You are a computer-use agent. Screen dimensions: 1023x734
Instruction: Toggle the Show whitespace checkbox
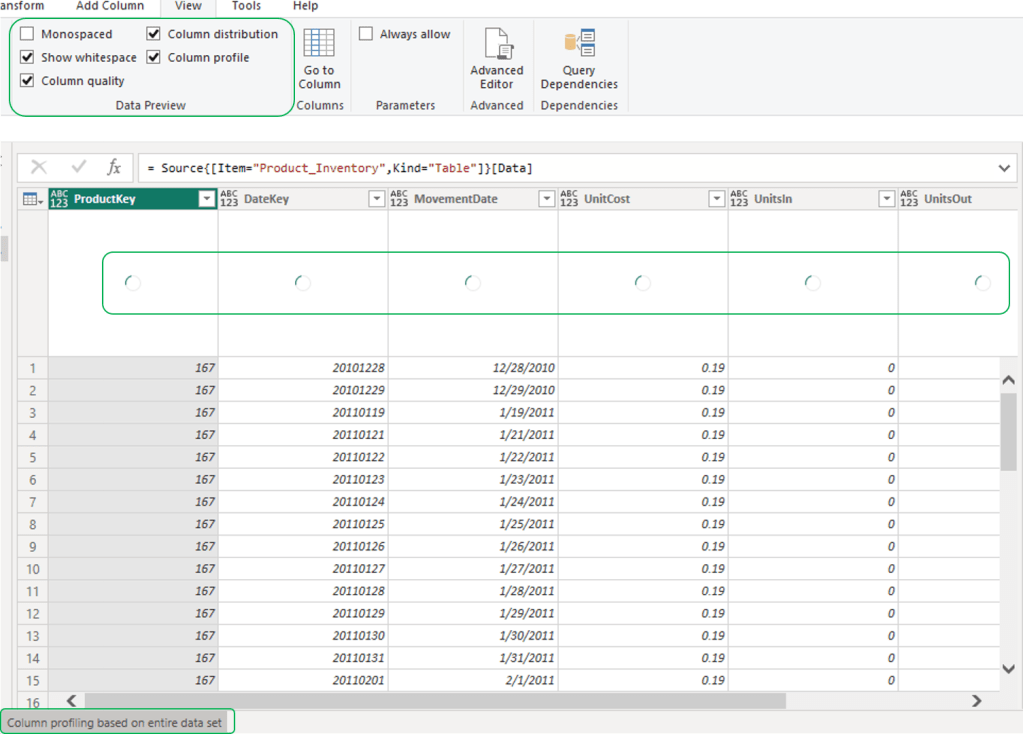[x=27, y=58]
